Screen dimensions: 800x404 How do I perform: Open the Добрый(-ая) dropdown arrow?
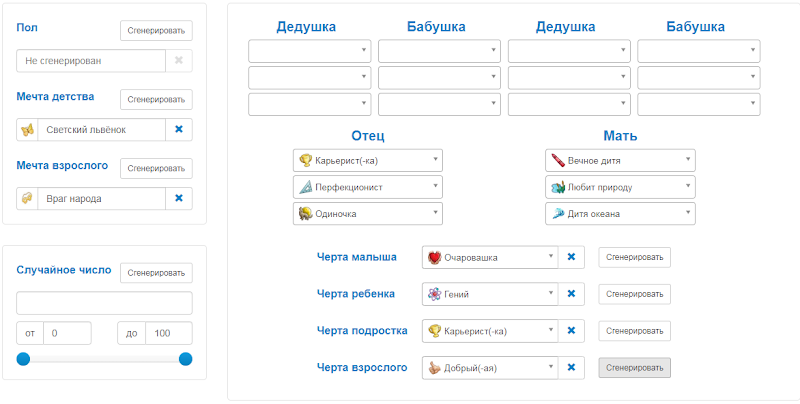[x=551, y=366]
